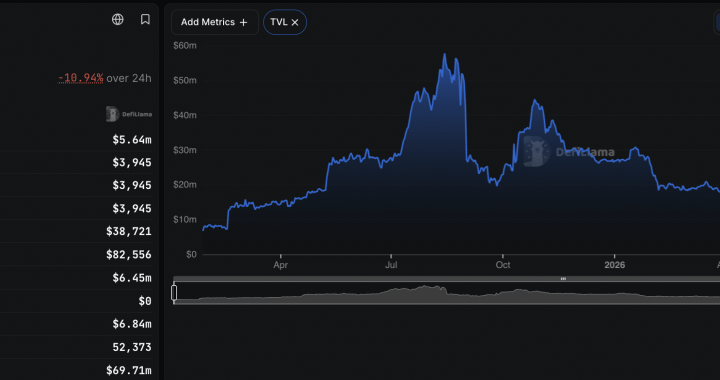Click the left handle of the range slider
Image resolution: width=720 pixels, height=380 pixels.
(174, 293)
